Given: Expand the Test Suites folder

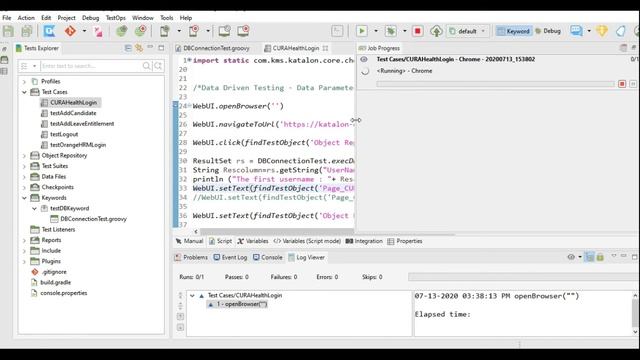Looking at the screenshot, I should coord(24,167).
